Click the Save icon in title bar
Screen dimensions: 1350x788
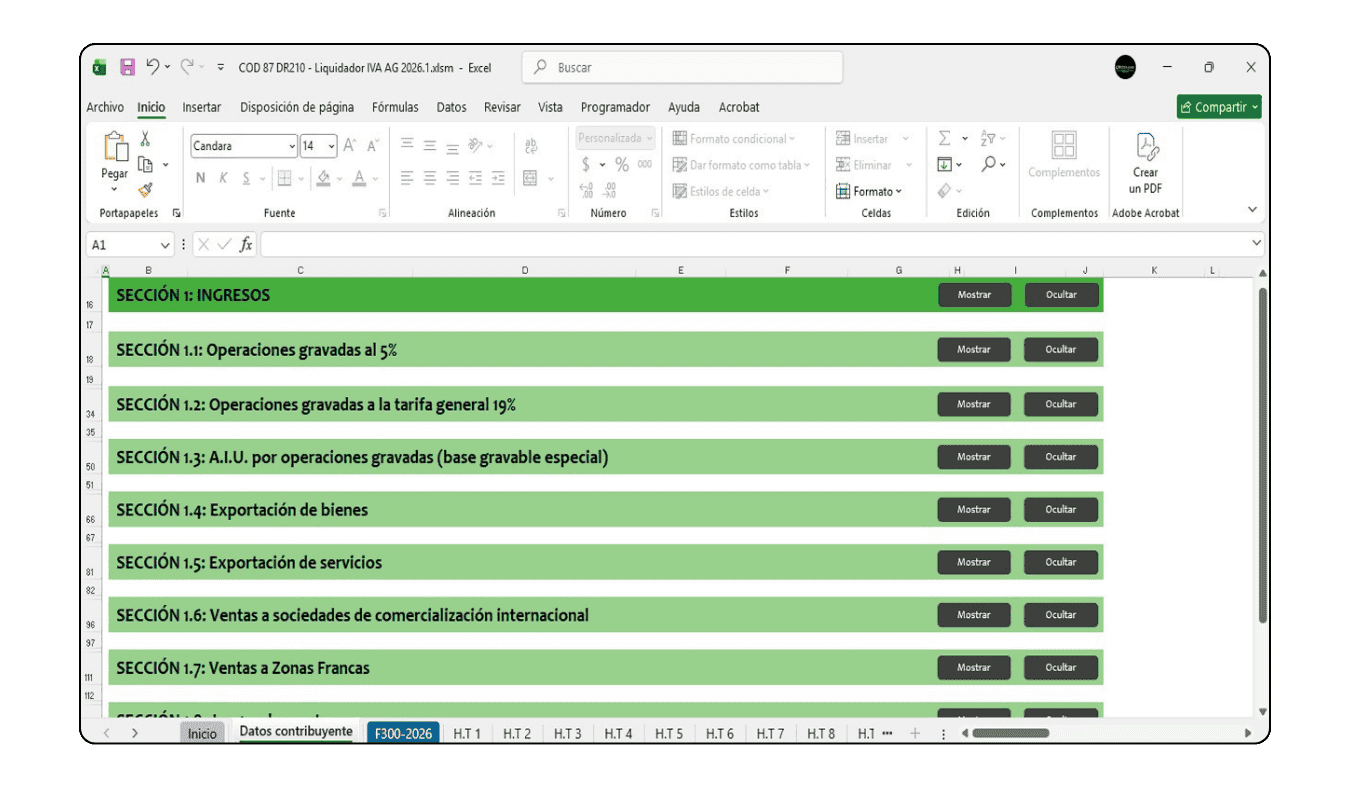pos(127,68)
